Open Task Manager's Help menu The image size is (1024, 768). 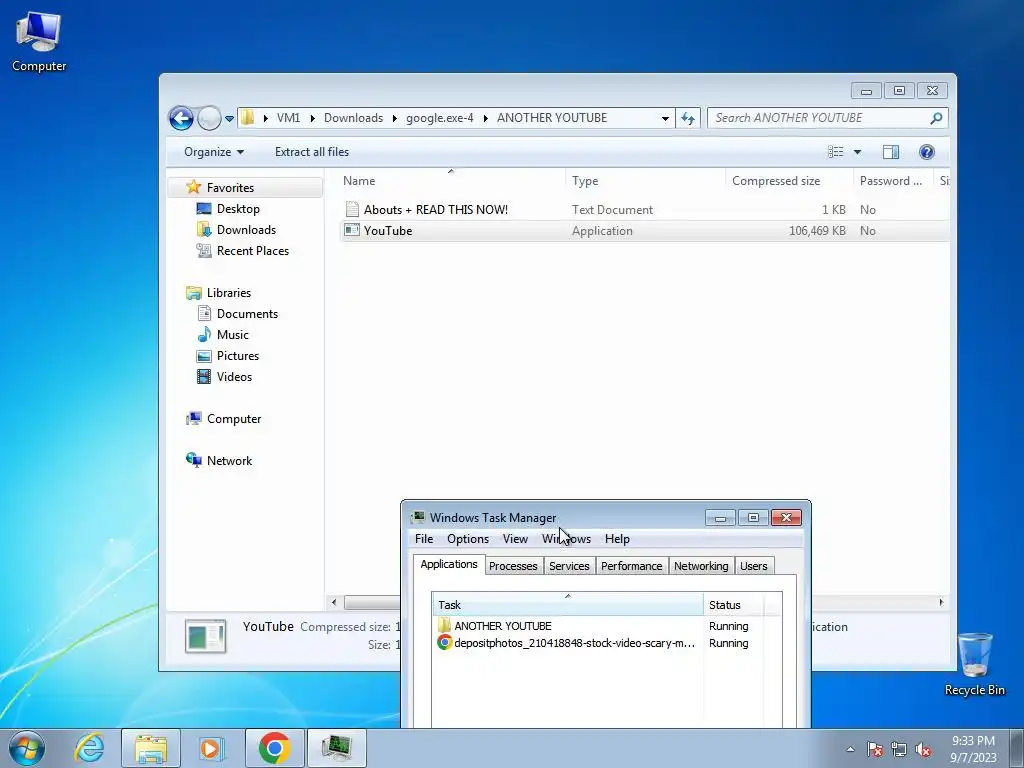coord(617,539)
